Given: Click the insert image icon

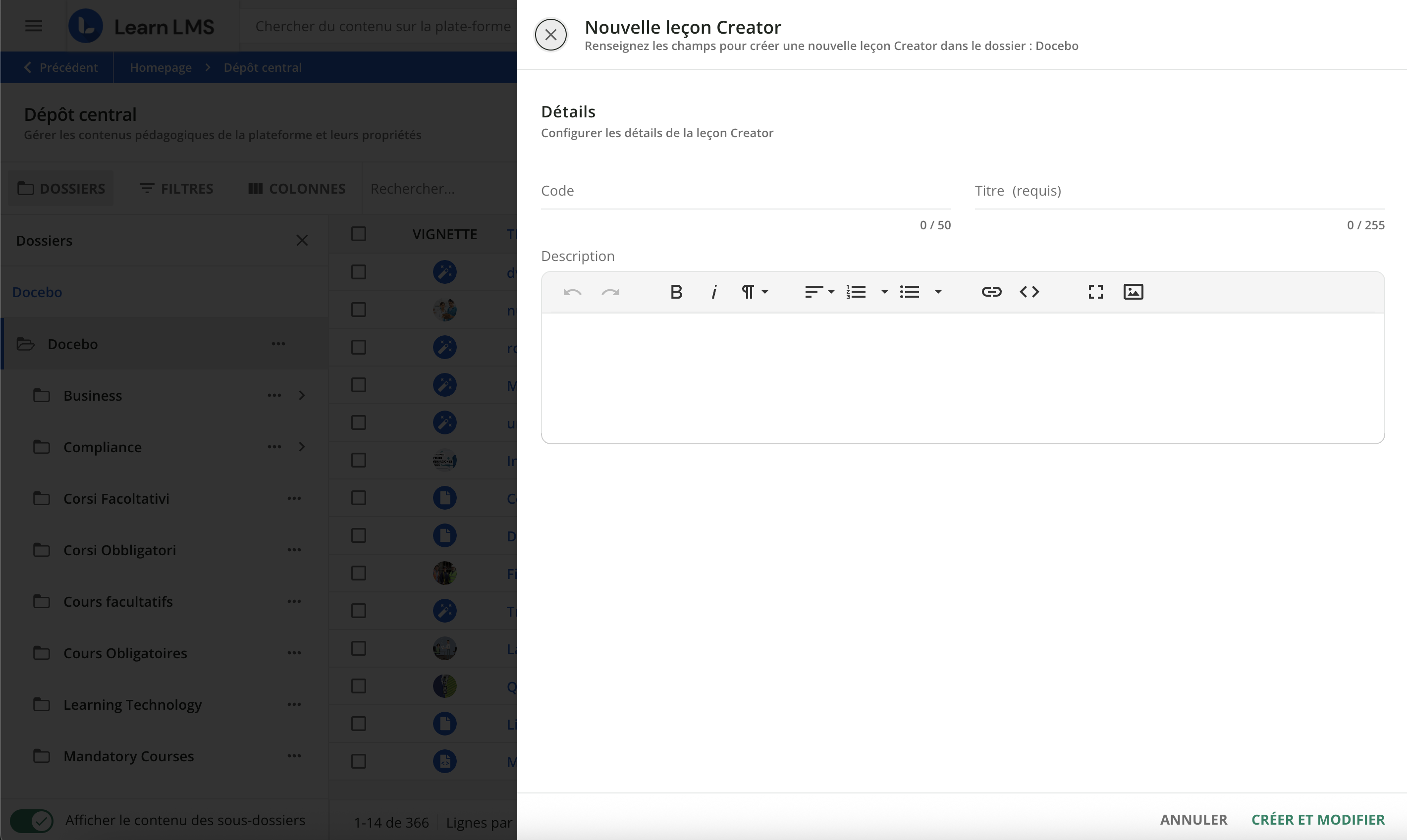Looking at the screenshot, I should (1133, 292).
